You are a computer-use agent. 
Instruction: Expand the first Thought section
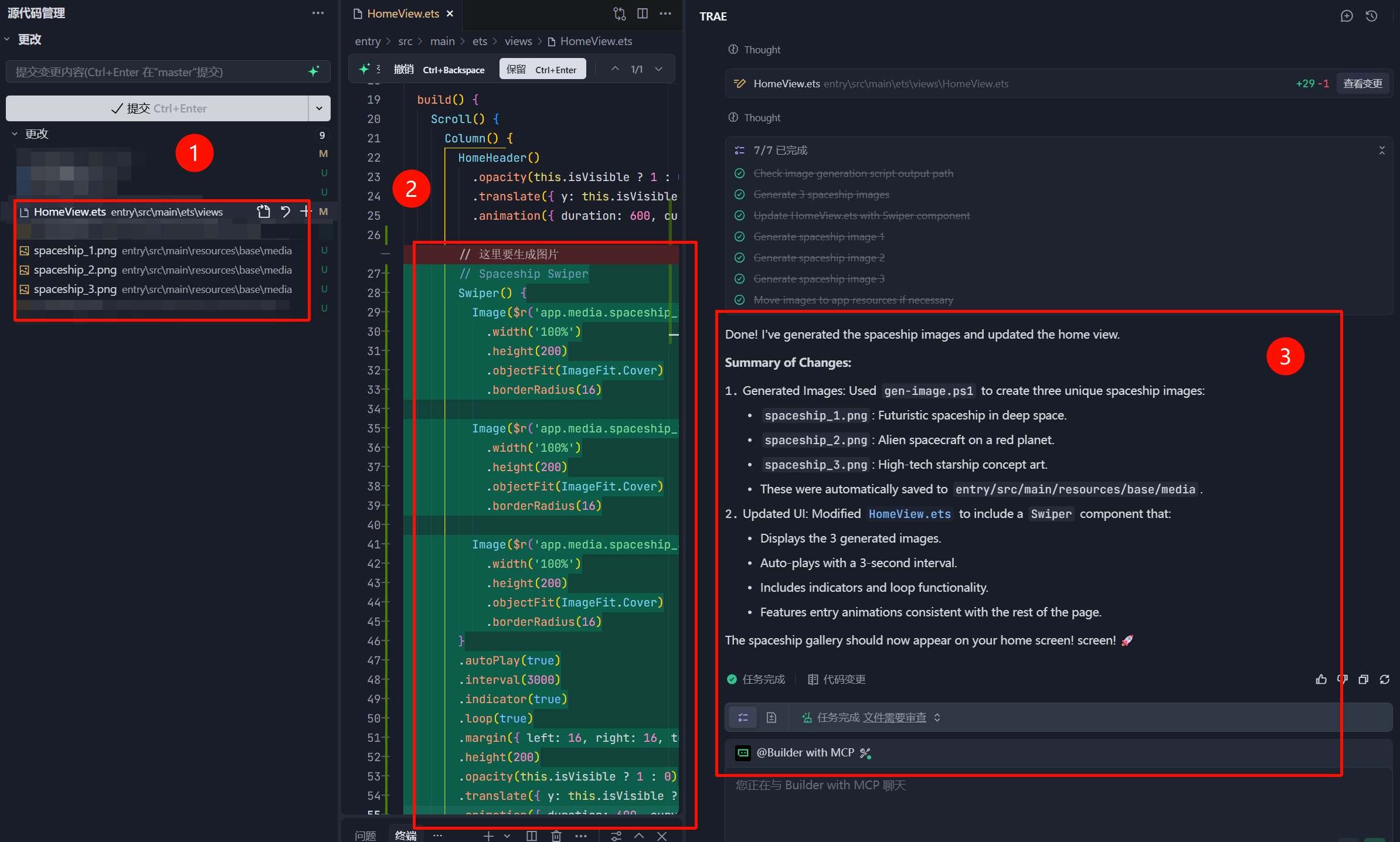[762, 50]
